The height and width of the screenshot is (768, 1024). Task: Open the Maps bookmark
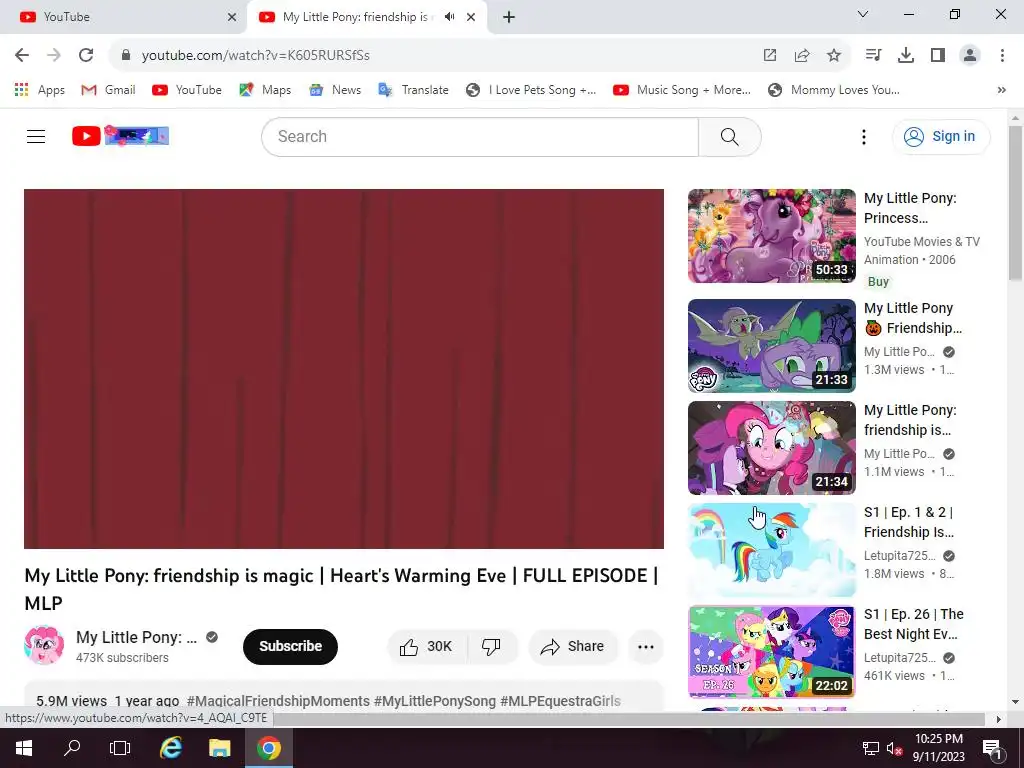[265, 90]
